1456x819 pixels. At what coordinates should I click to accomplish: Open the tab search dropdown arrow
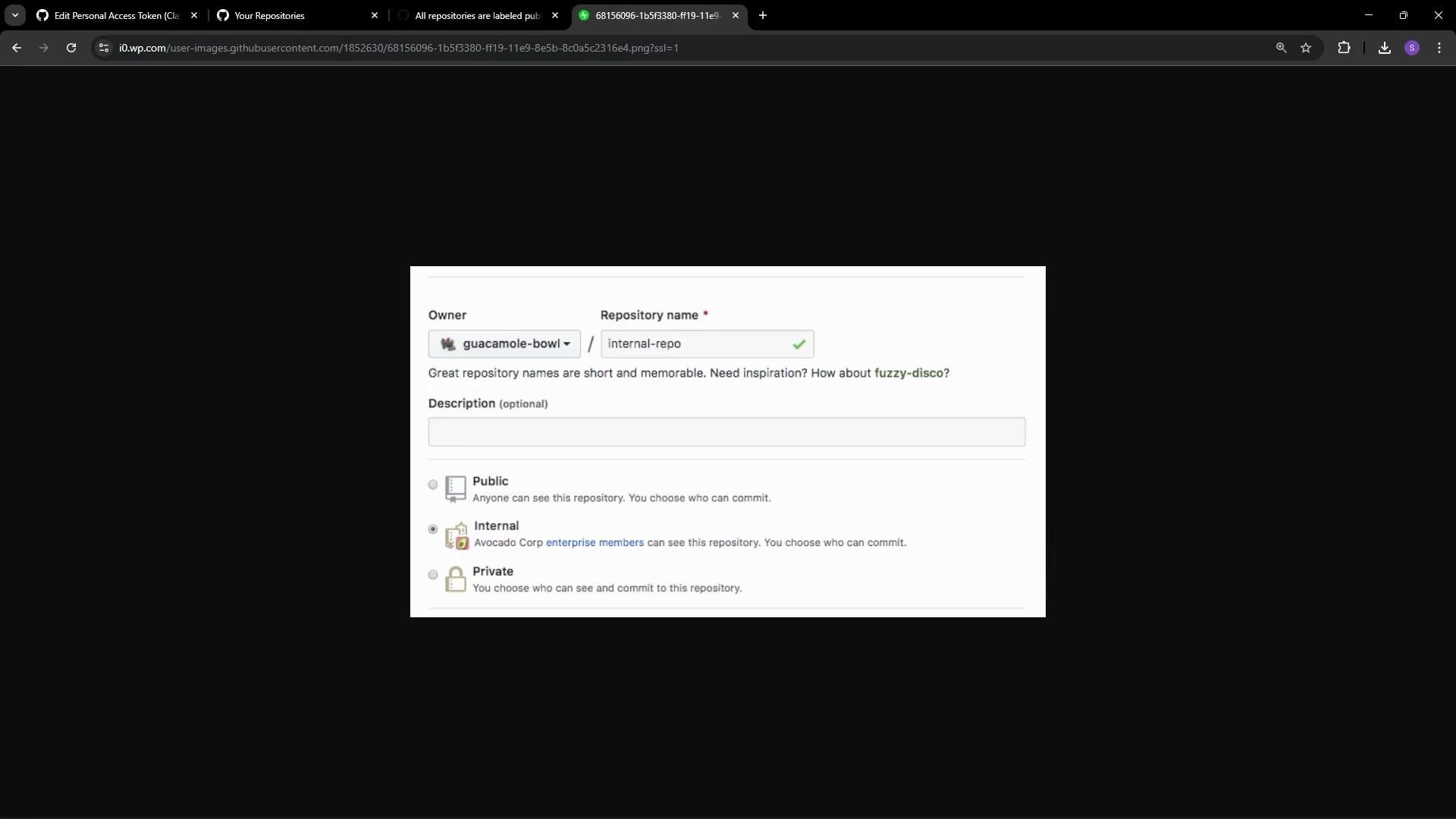point(14,15)
